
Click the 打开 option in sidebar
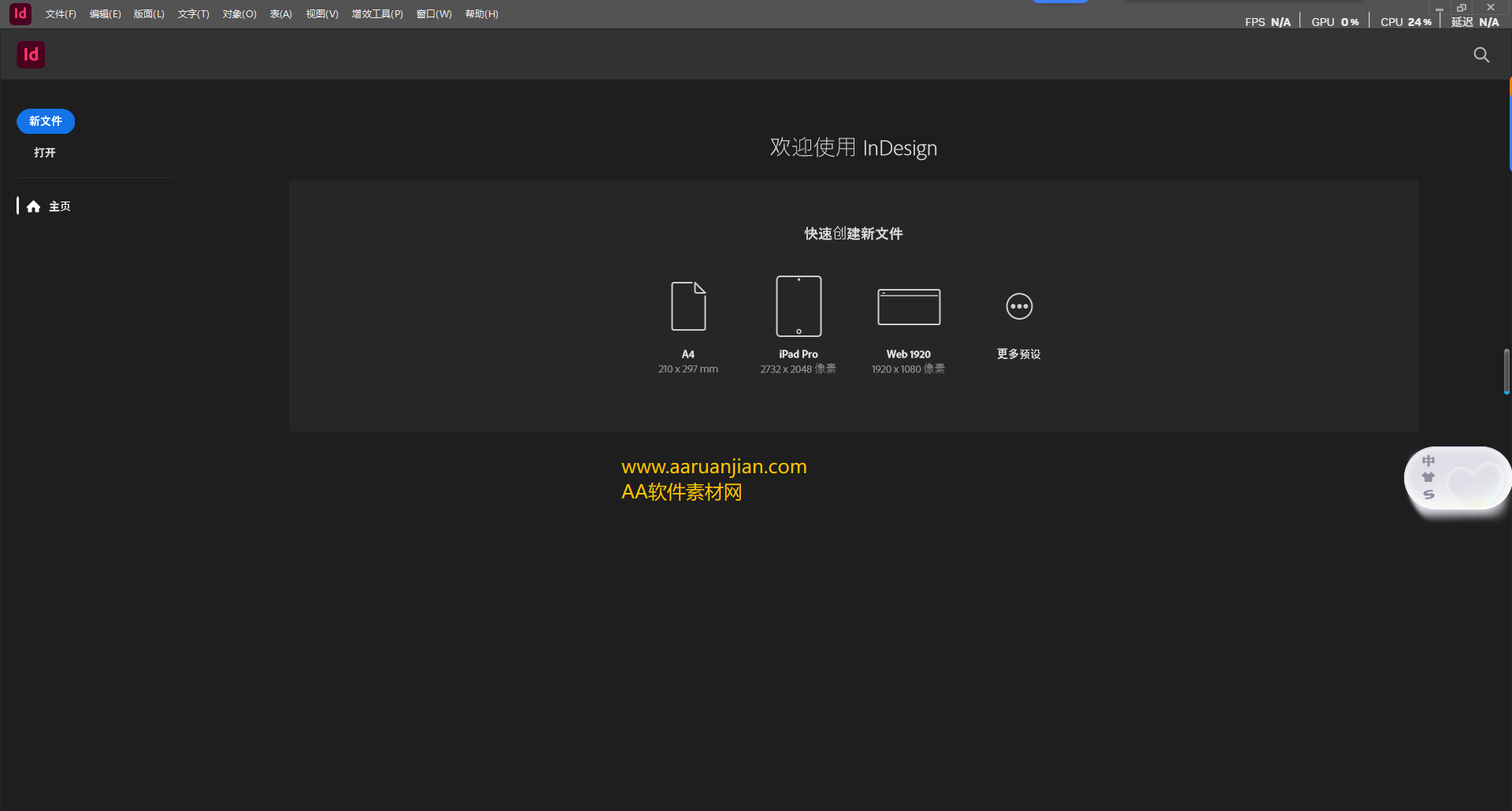click(44, 153)
